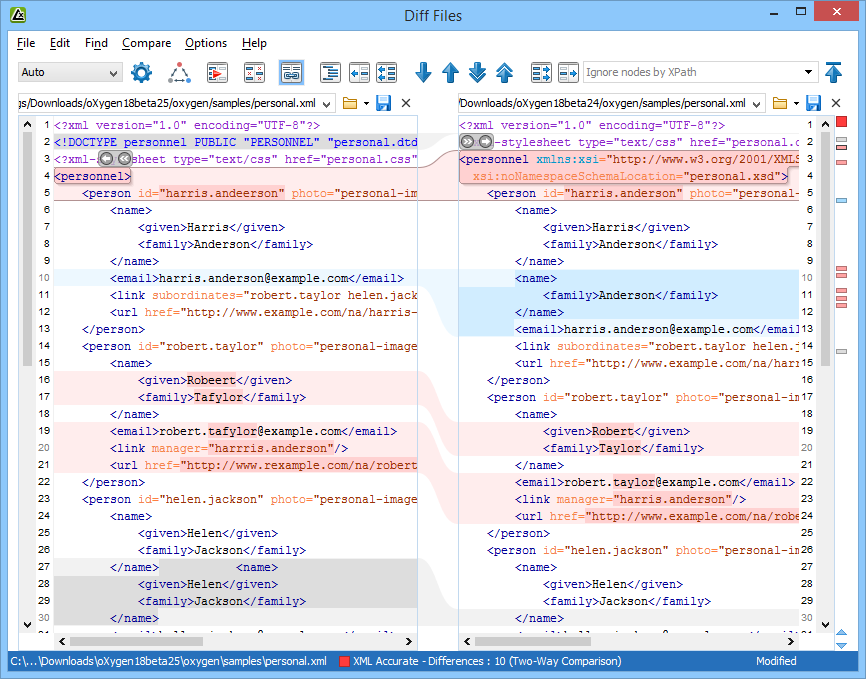This screenshot has height=679, width=866.
Task: Open the Compare menu
Action: pyautogui.click(x=146, y=43)
